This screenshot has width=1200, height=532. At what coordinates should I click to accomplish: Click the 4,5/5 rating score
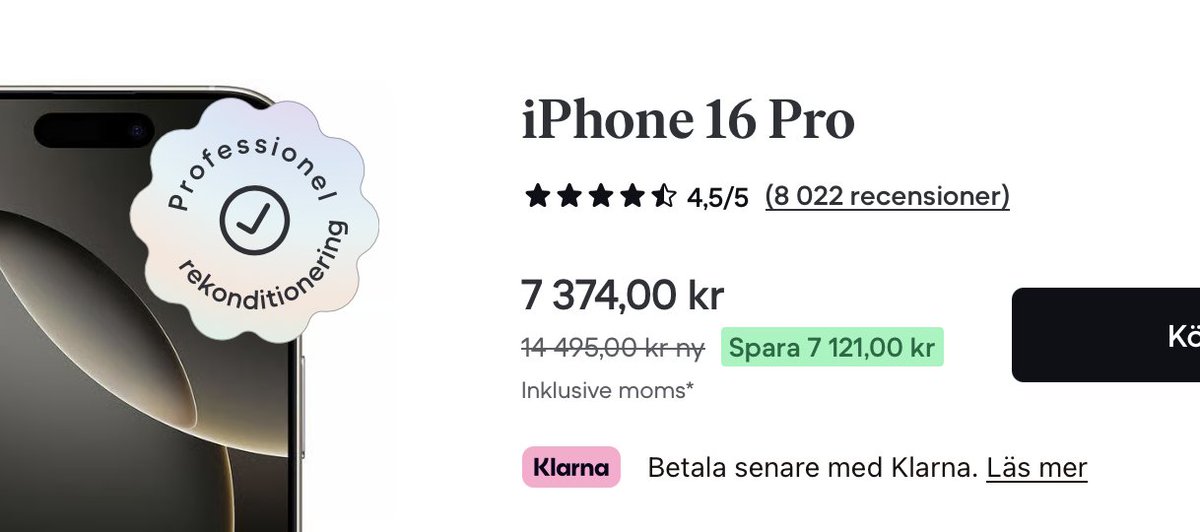pos(717,197)
